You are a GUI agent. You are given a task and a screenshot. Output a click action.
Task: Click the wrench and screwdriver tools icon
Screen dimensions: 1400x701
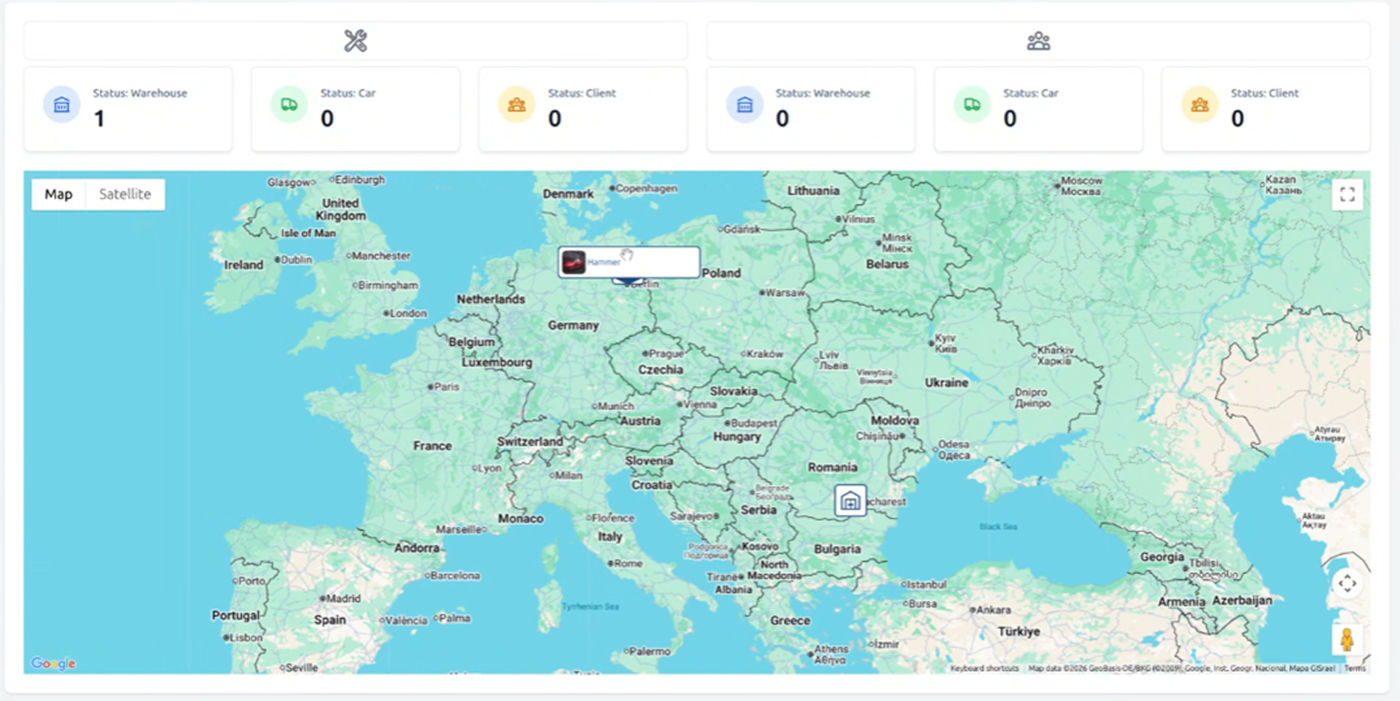click(356, 41)
